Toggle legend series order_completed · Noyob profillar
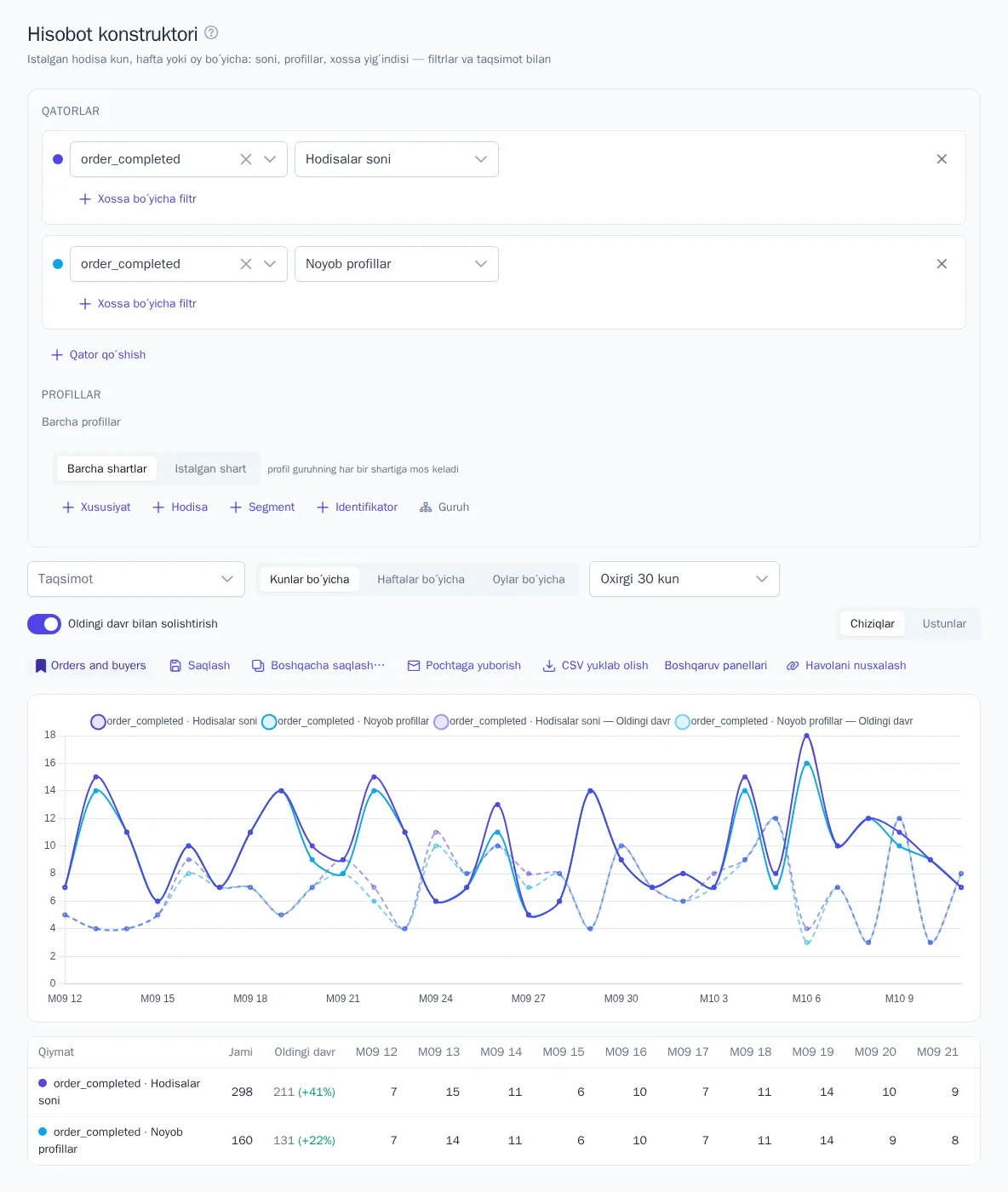The image size is (1008, 1192). tap(345, 722)
